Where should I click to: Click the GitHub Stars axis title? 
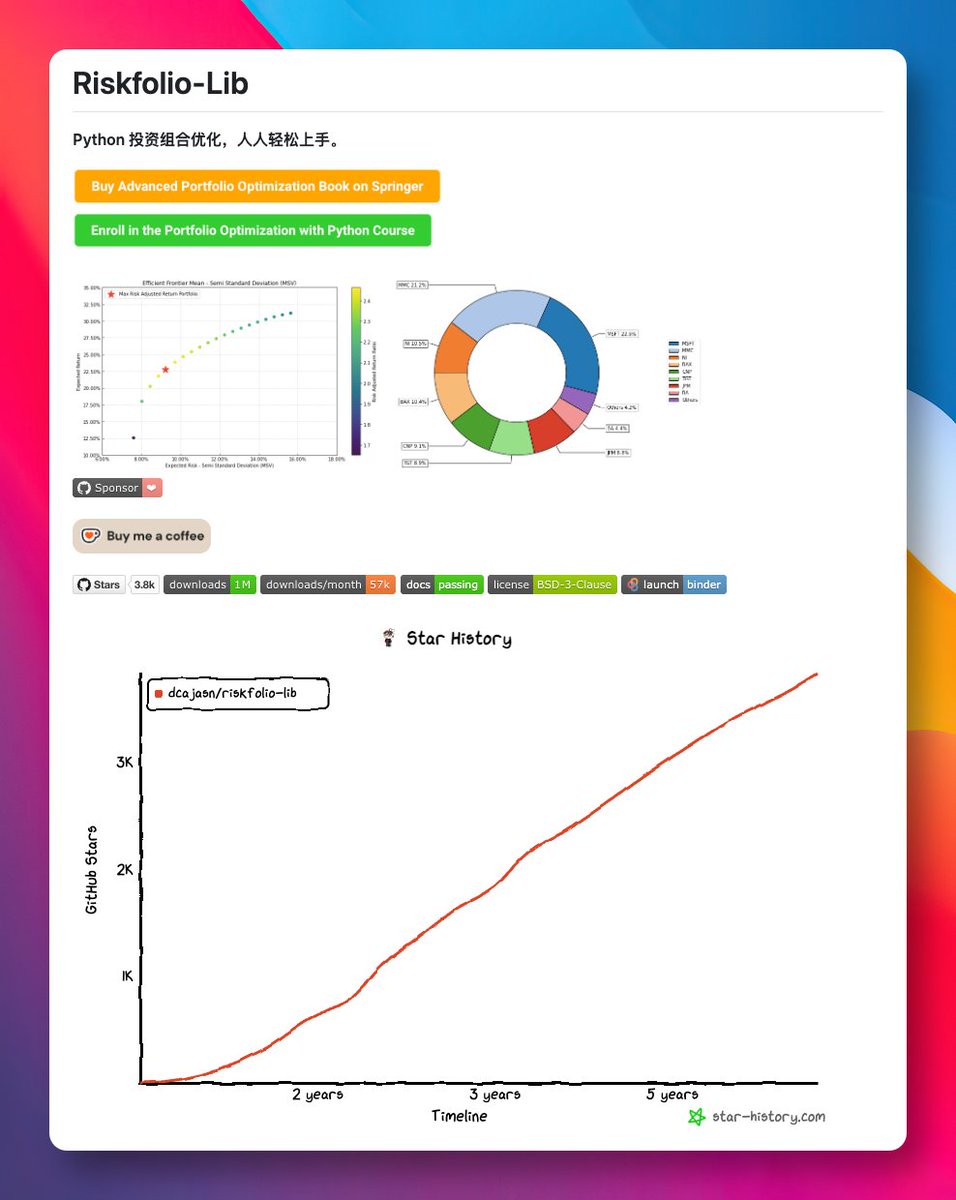(x=91, y=870)
